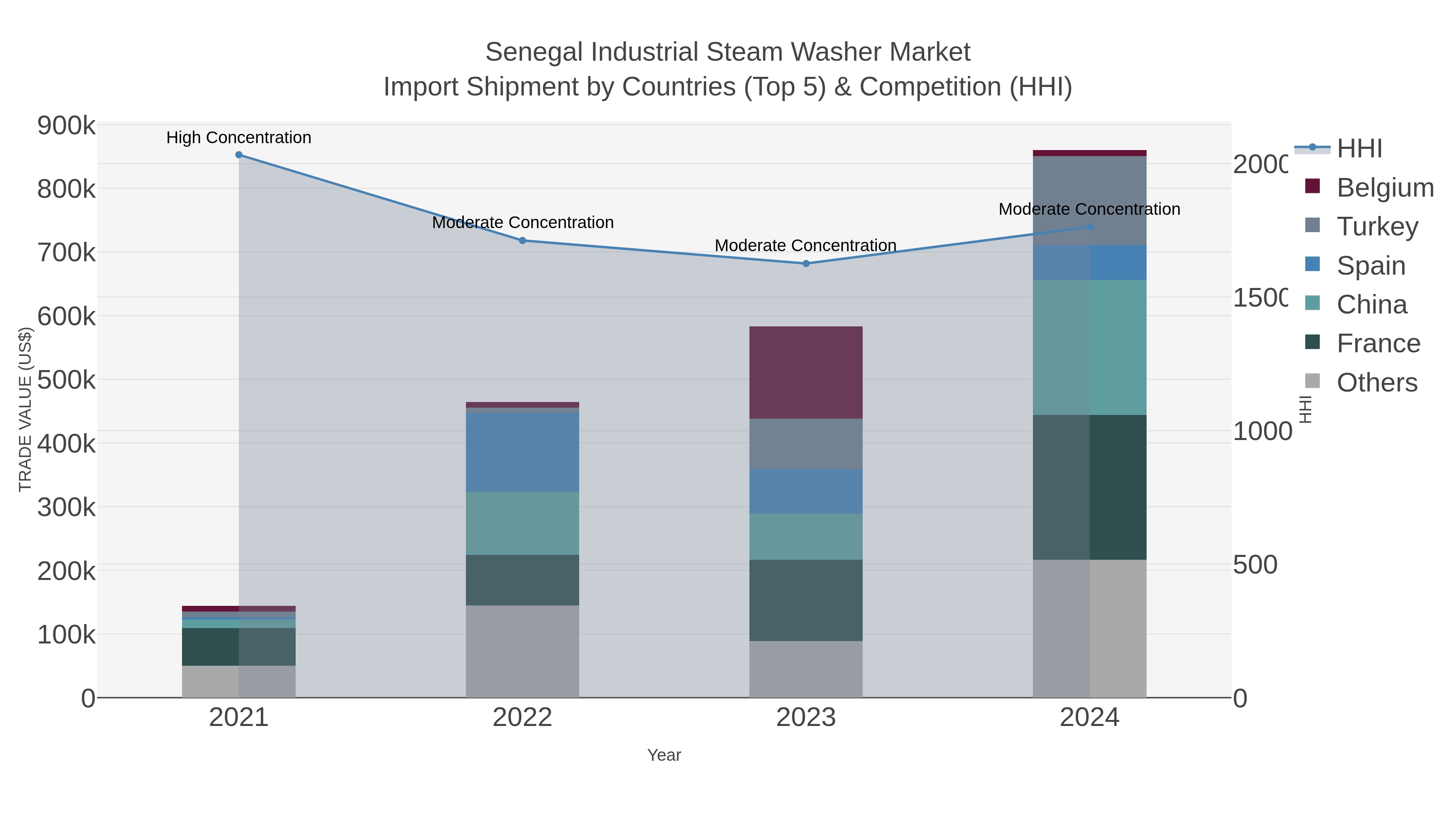Click the High Concentration annotation
The height and width of the screenshot is (819, 1456).
point(239,138)
